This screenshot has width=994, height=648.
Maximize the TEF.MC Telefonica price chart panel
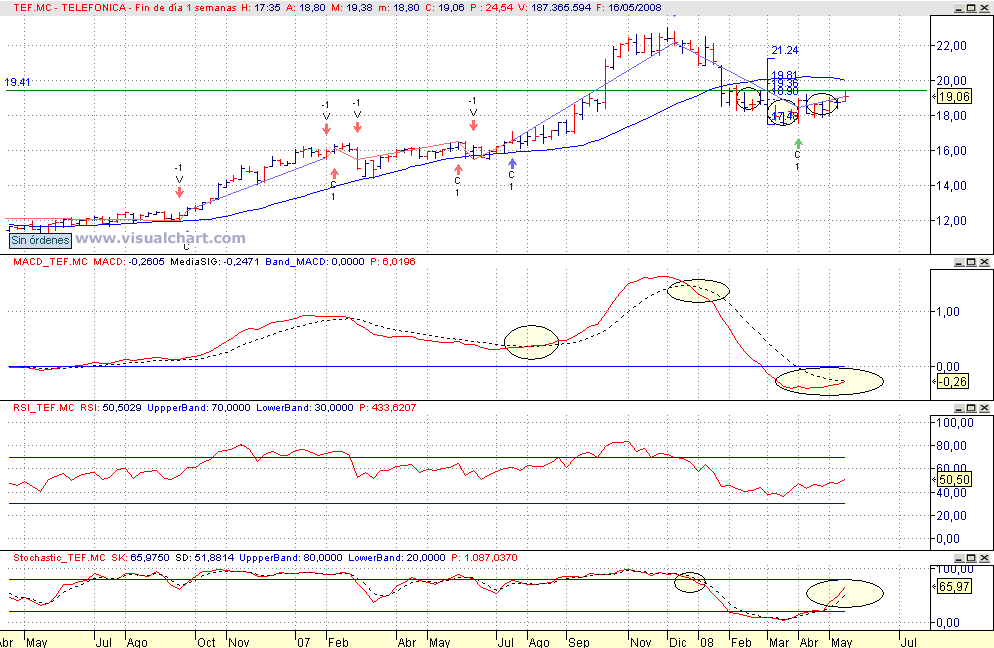coord(972,8)
